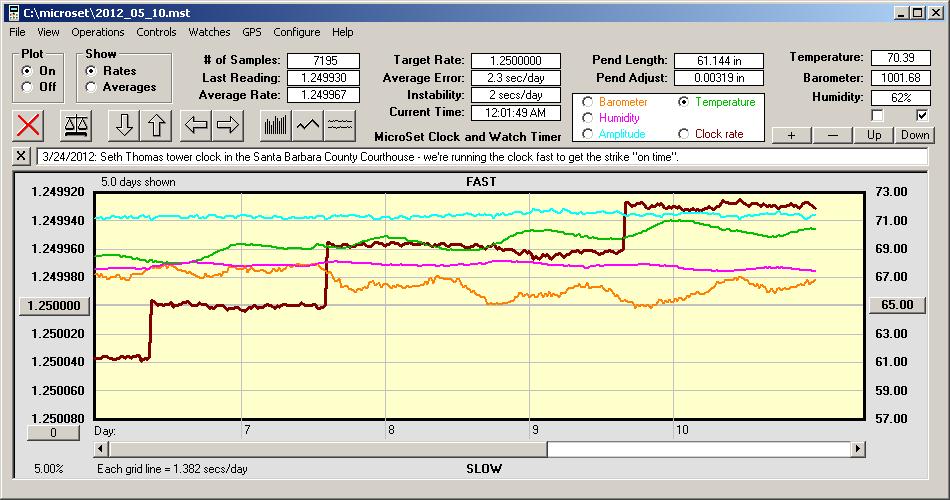Image resolution: width=950 pixels, height=500 pixels.
Task: Click the Temperature reading field
Action: tap(900, 58)
